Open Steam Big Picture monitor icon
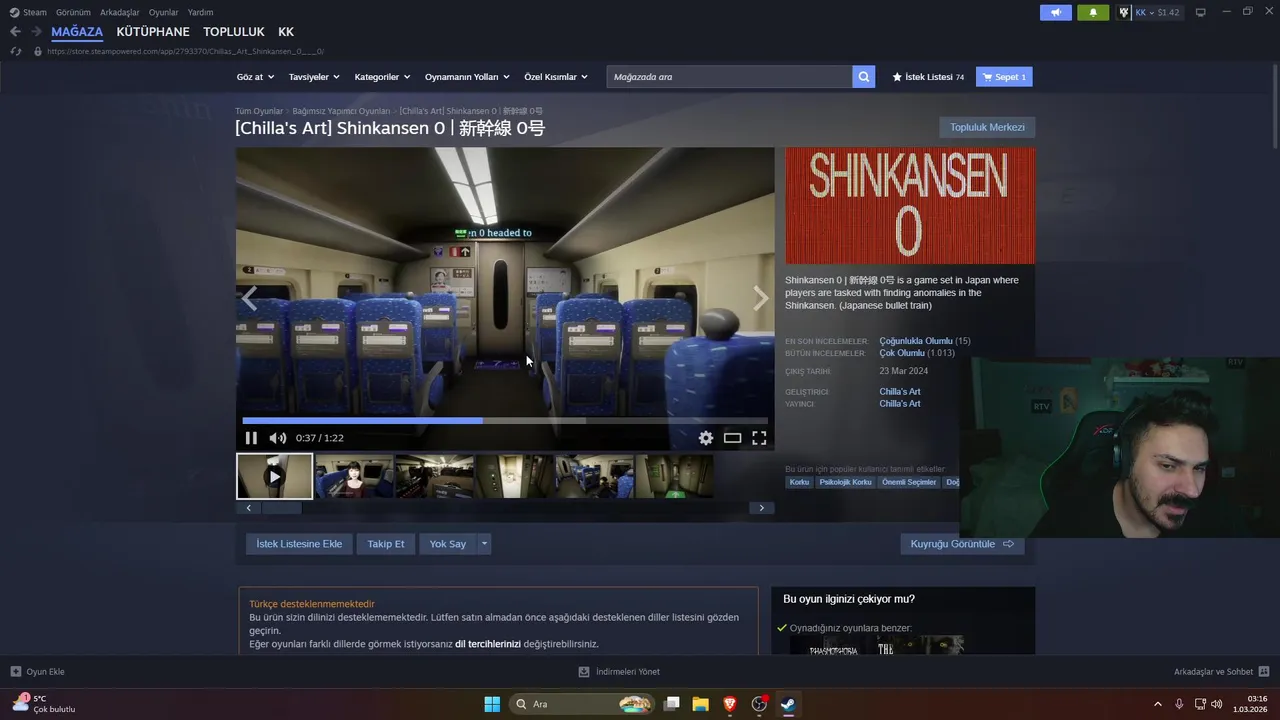1280x720 pixels. coord(1201,12)
